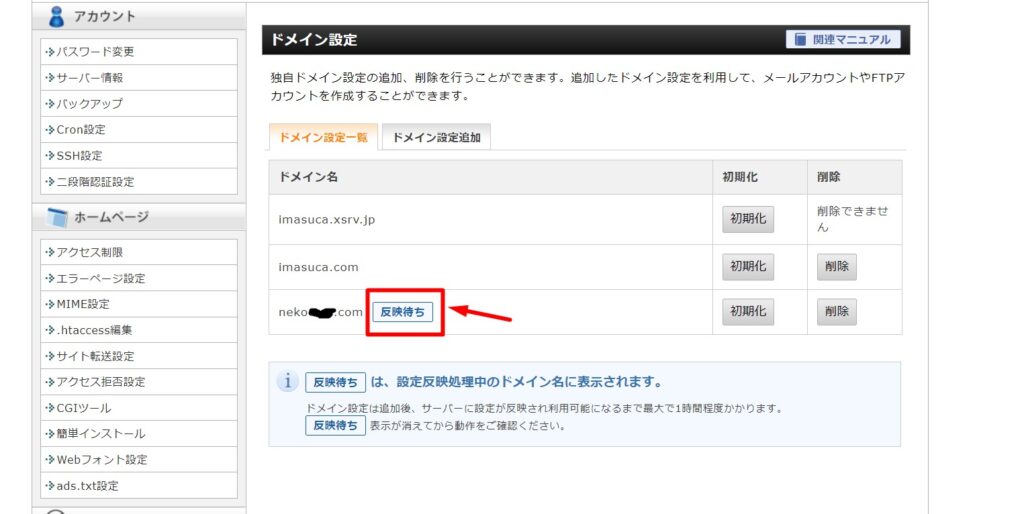Screen dimensions: 1024x514
Task: Click the arrow bullet beside CGIツール
Action: pos(50,408)
